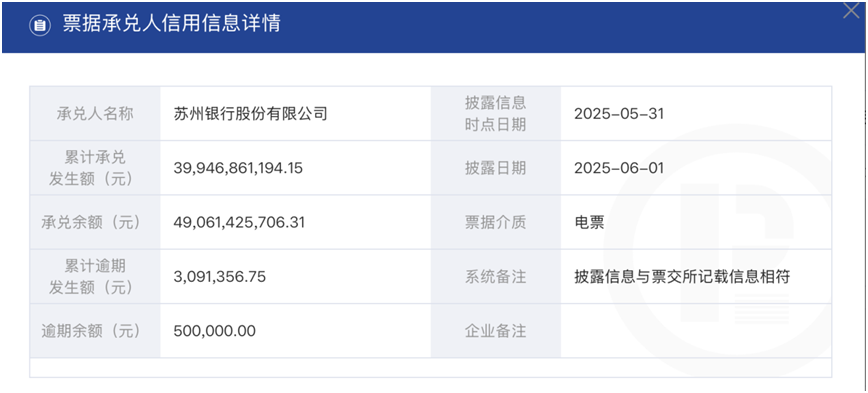Click the 累计逾期发生额 label cell
868x393 pixels.
tap(95, 276)
